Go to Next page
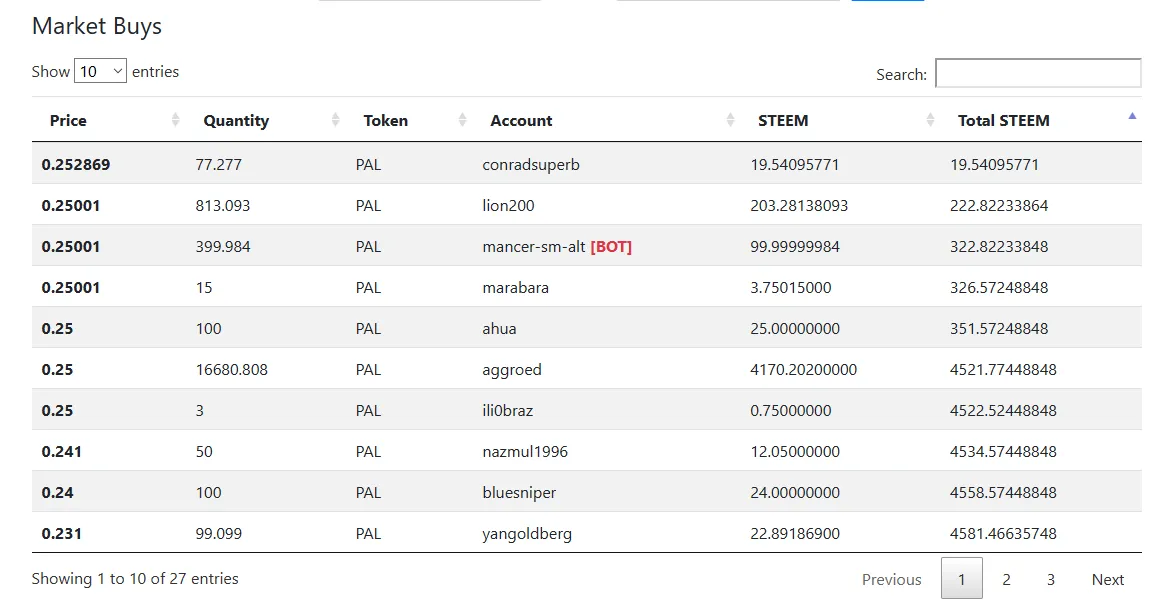Viewport: 1169px width, 615px height. click(1108, 579)
